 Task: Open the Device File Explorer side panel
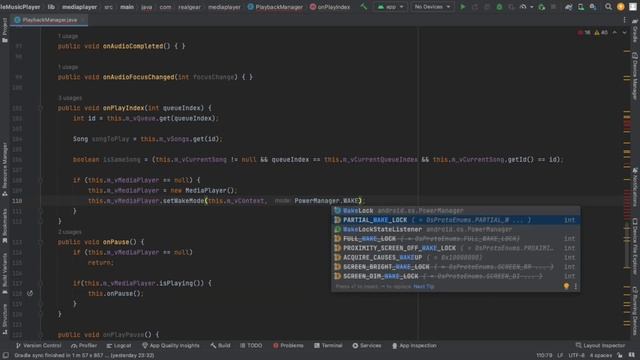[x=635, y=246]
